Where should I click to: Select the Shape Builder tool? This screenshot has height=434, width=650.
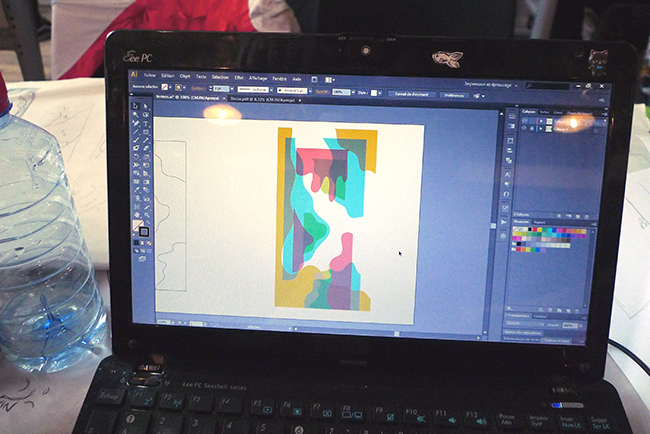(x=136, y=173)
